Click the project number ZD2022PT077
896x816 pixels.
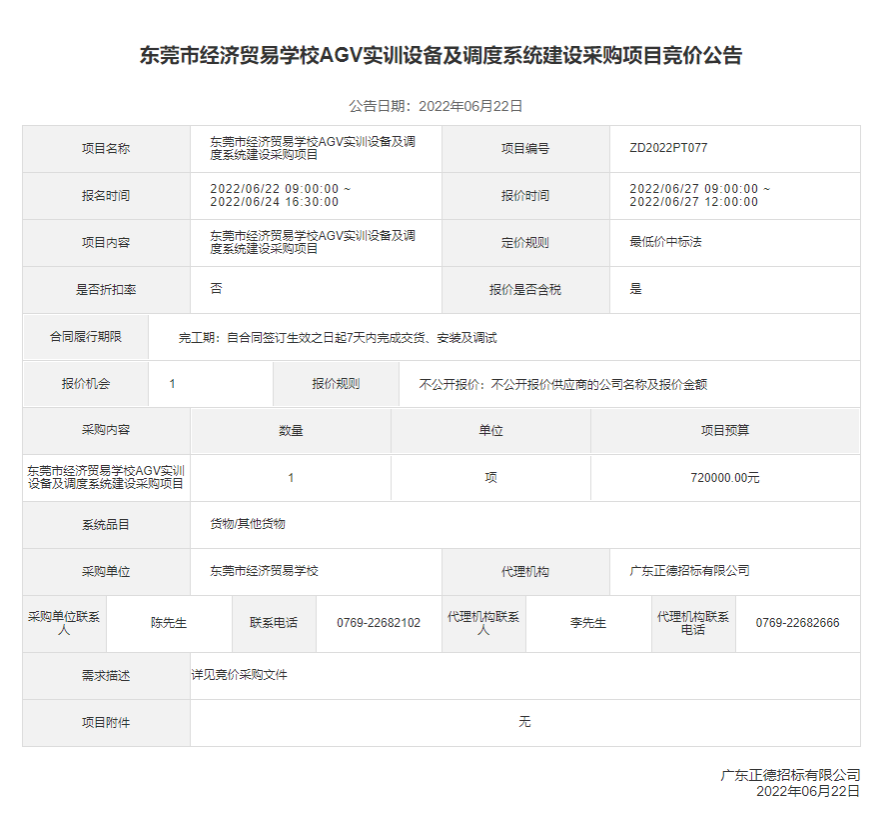(669, 148)
